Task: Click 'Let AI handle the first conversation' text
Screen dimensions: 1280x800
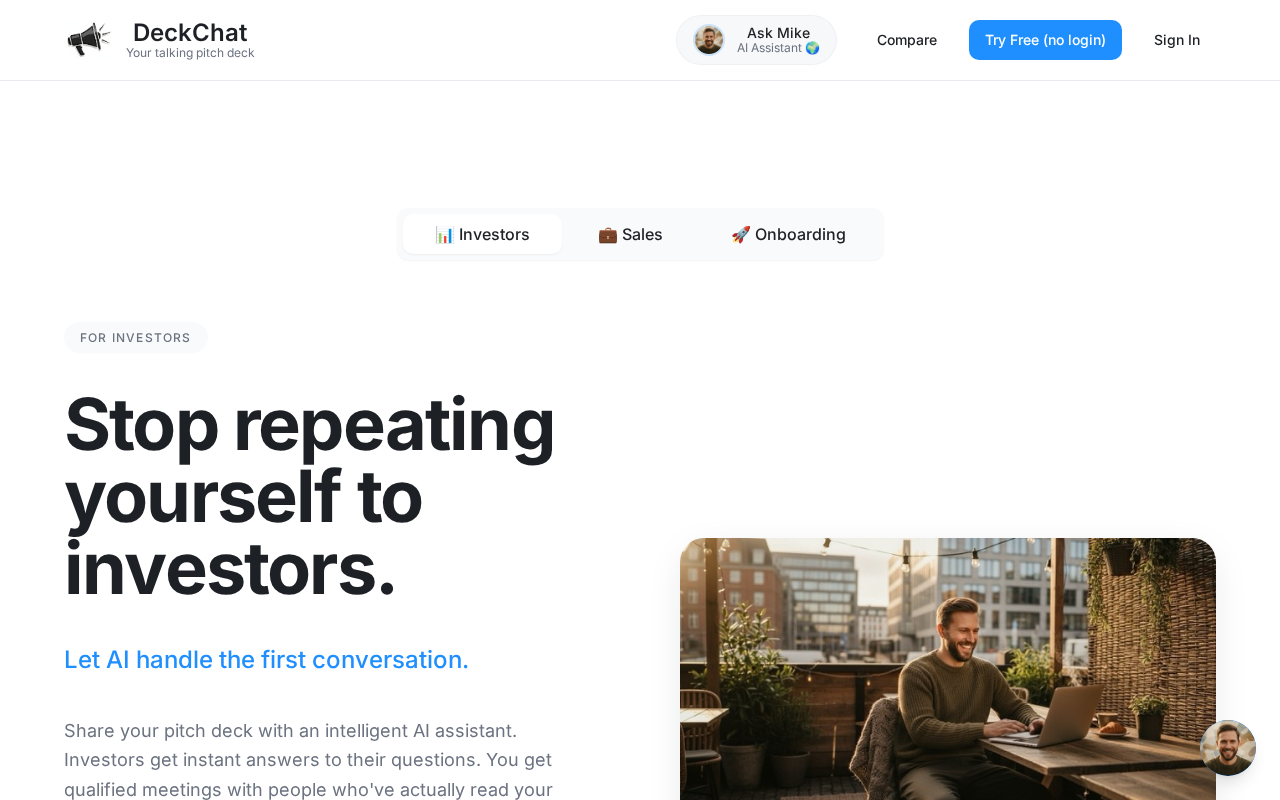Action: (266, 660)
